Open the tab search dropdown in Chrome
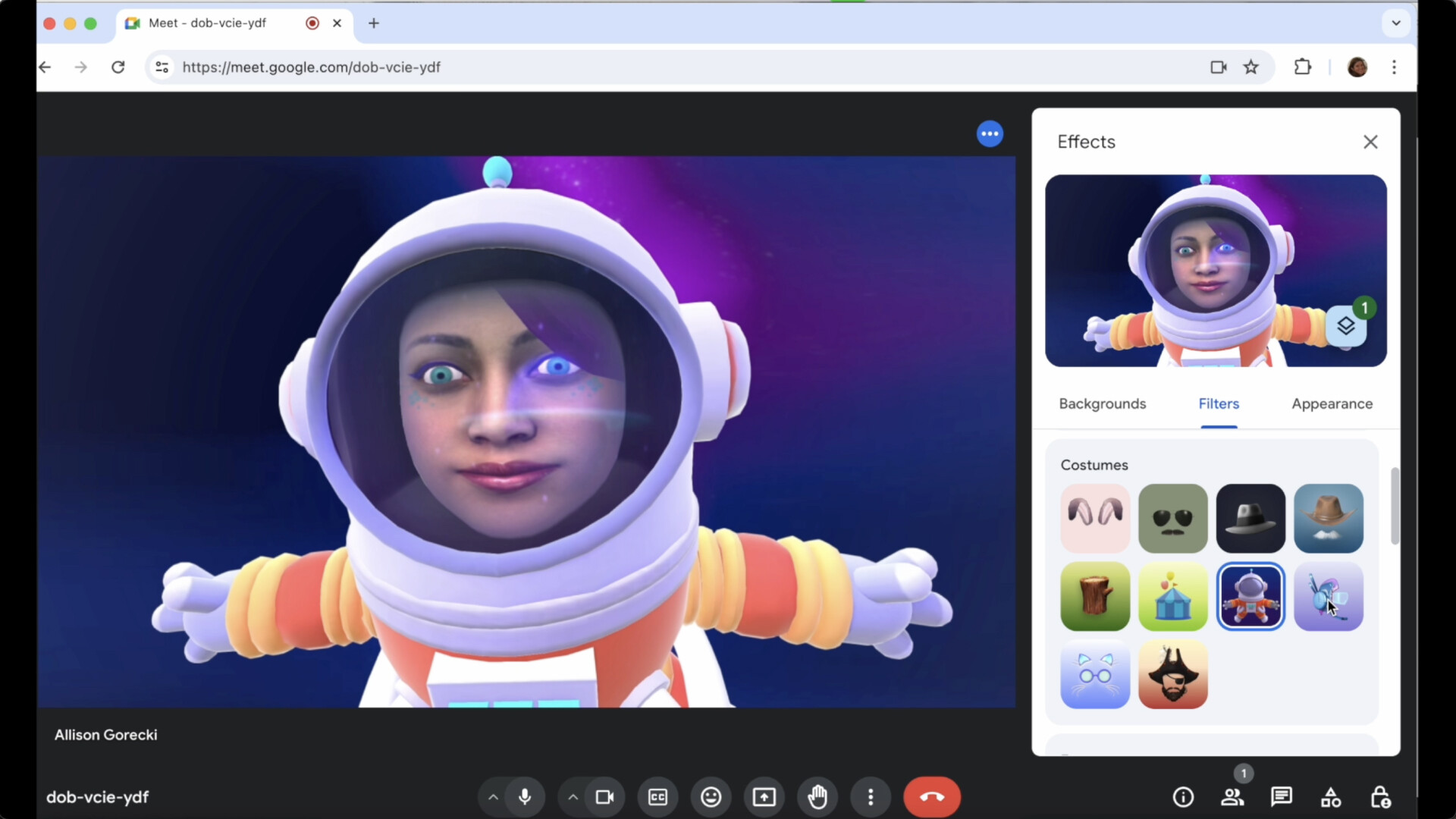 (x=1395, y=23)
